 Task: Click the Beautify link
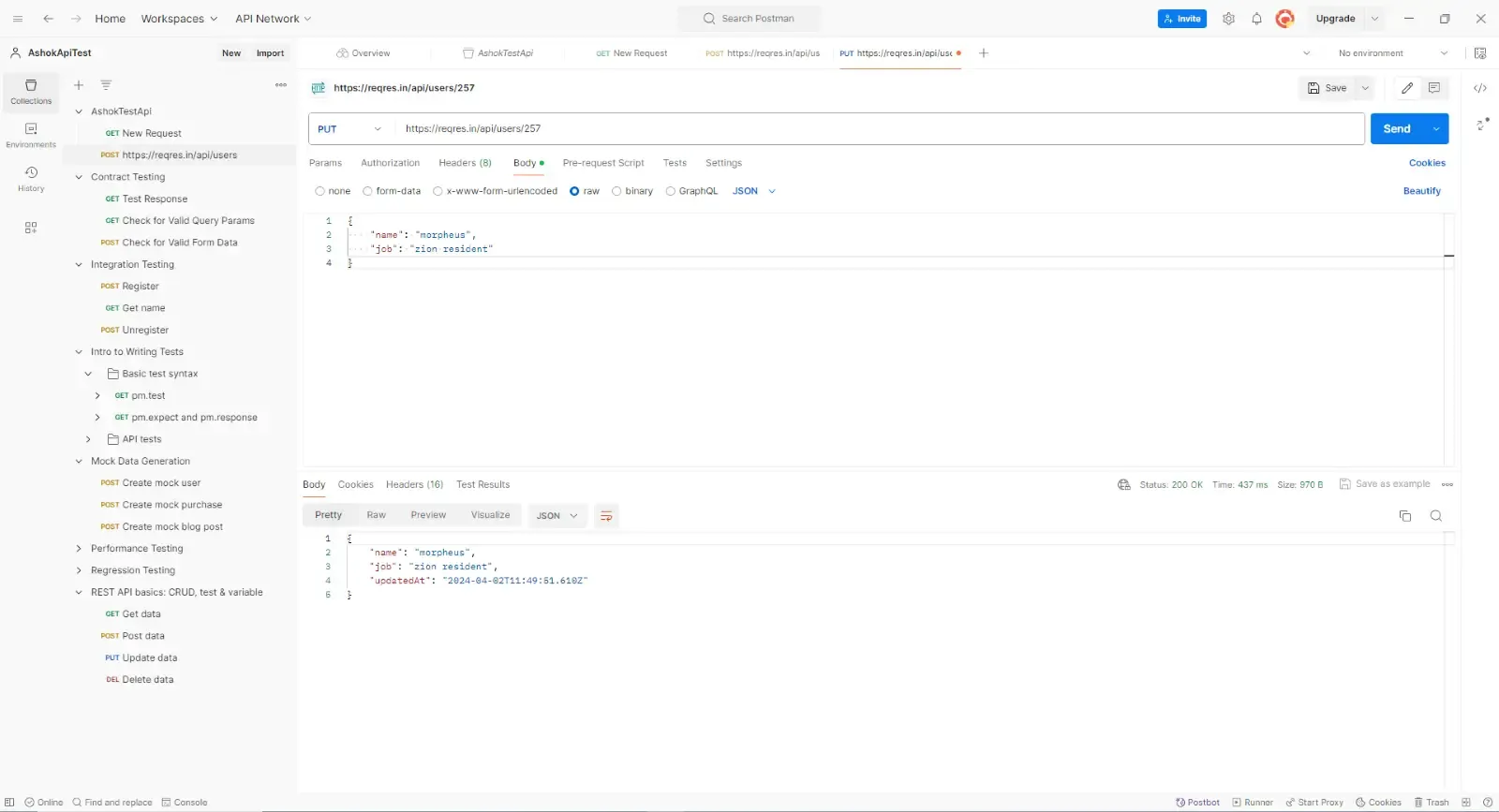(x=1421, y=191)
